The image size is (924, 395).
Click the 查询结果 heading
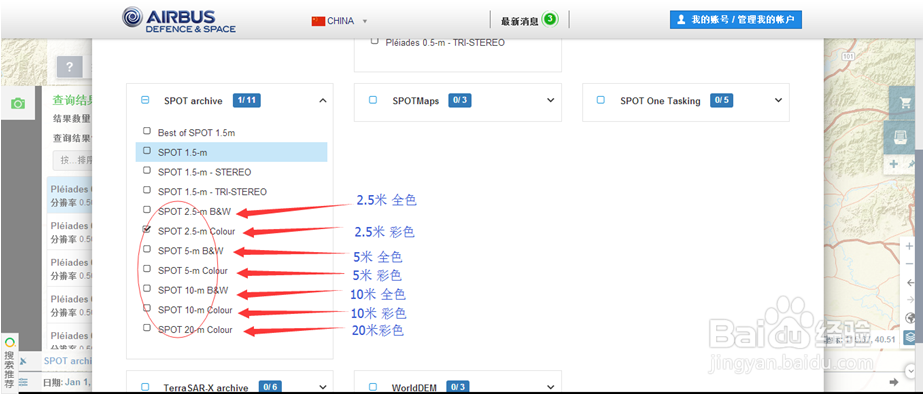72,100
